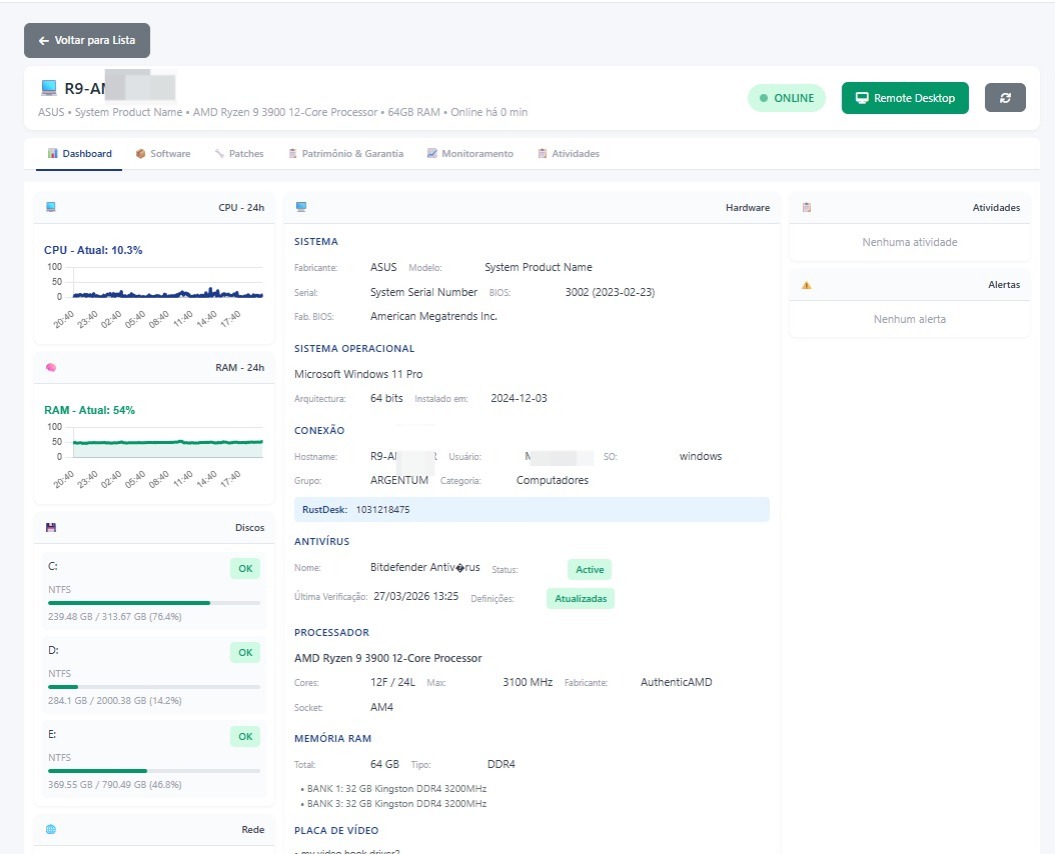Switch to the Atividades tab

[569, 153]
